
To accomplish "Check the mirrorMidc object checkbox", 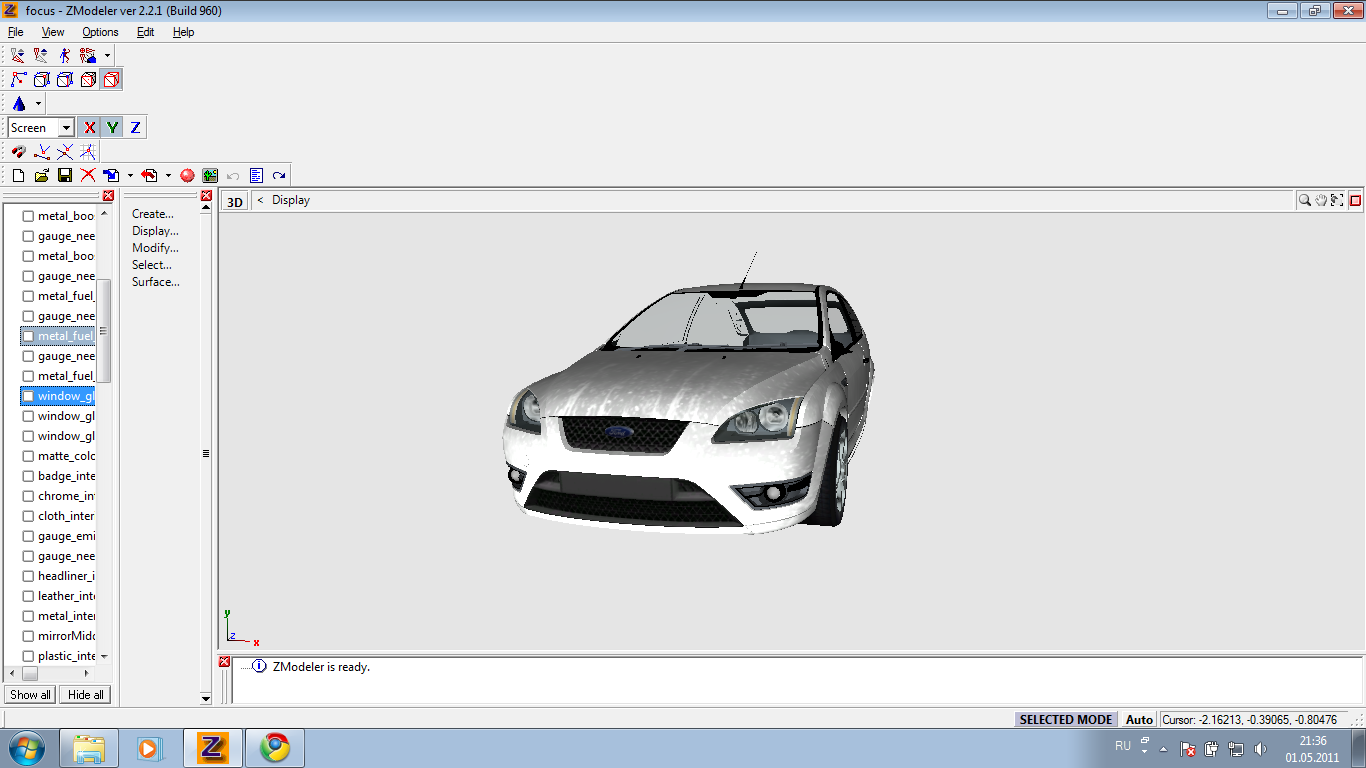I will 28,636.
